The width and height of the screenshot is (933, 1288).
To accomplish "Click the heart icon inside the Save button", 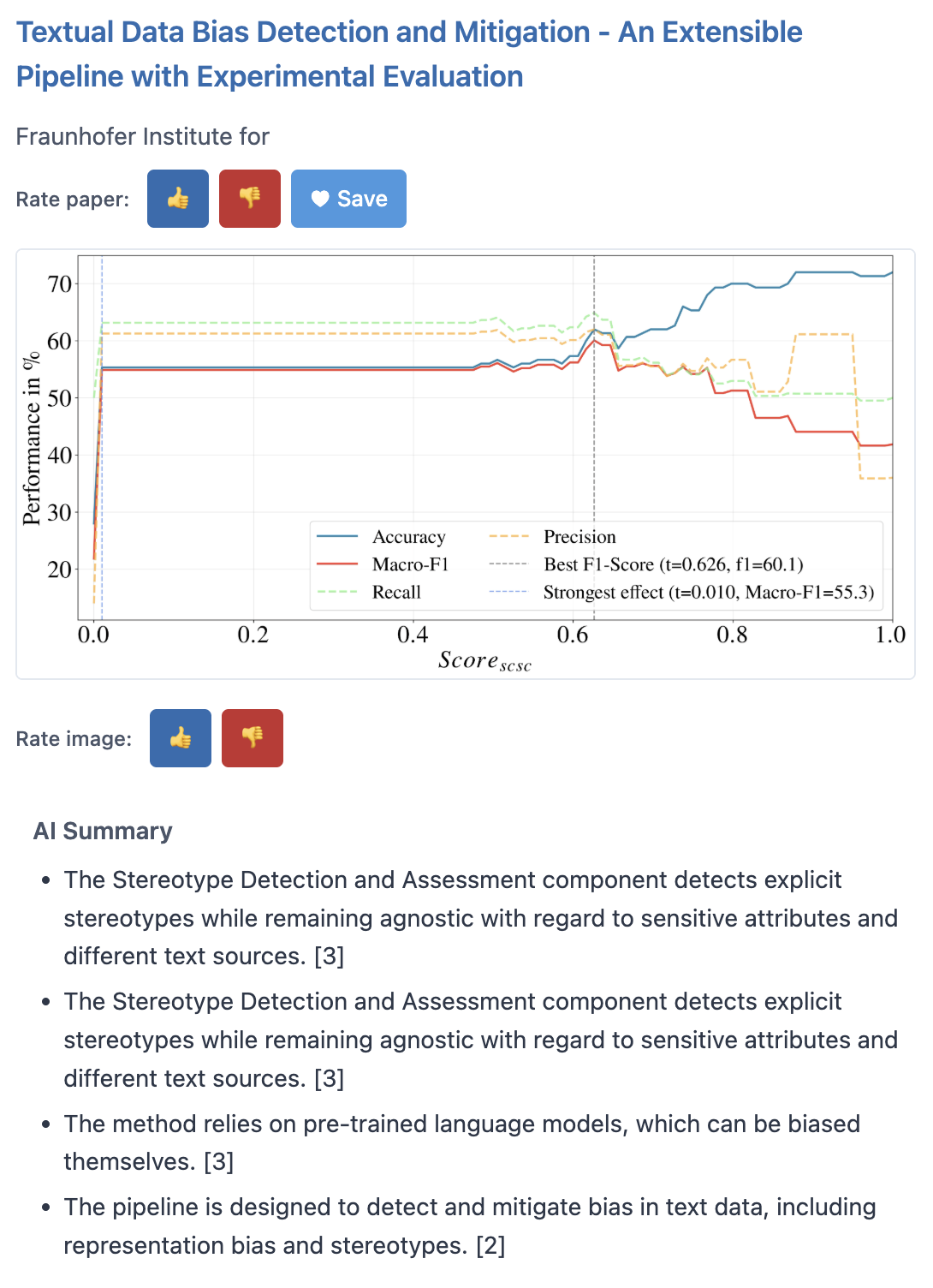I will click(321, 199).
